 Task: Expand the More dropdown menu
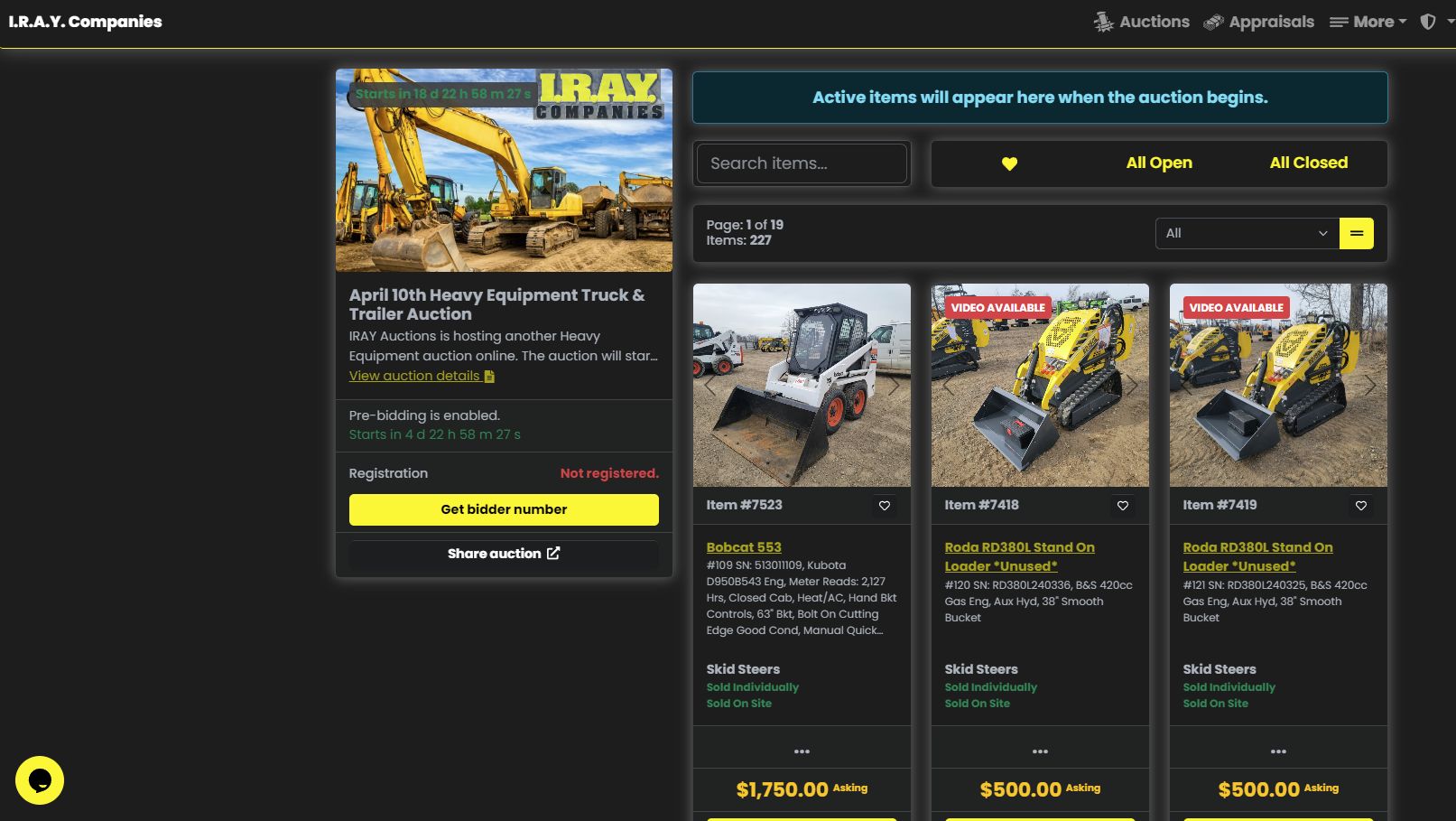[x=1368, y=22]
